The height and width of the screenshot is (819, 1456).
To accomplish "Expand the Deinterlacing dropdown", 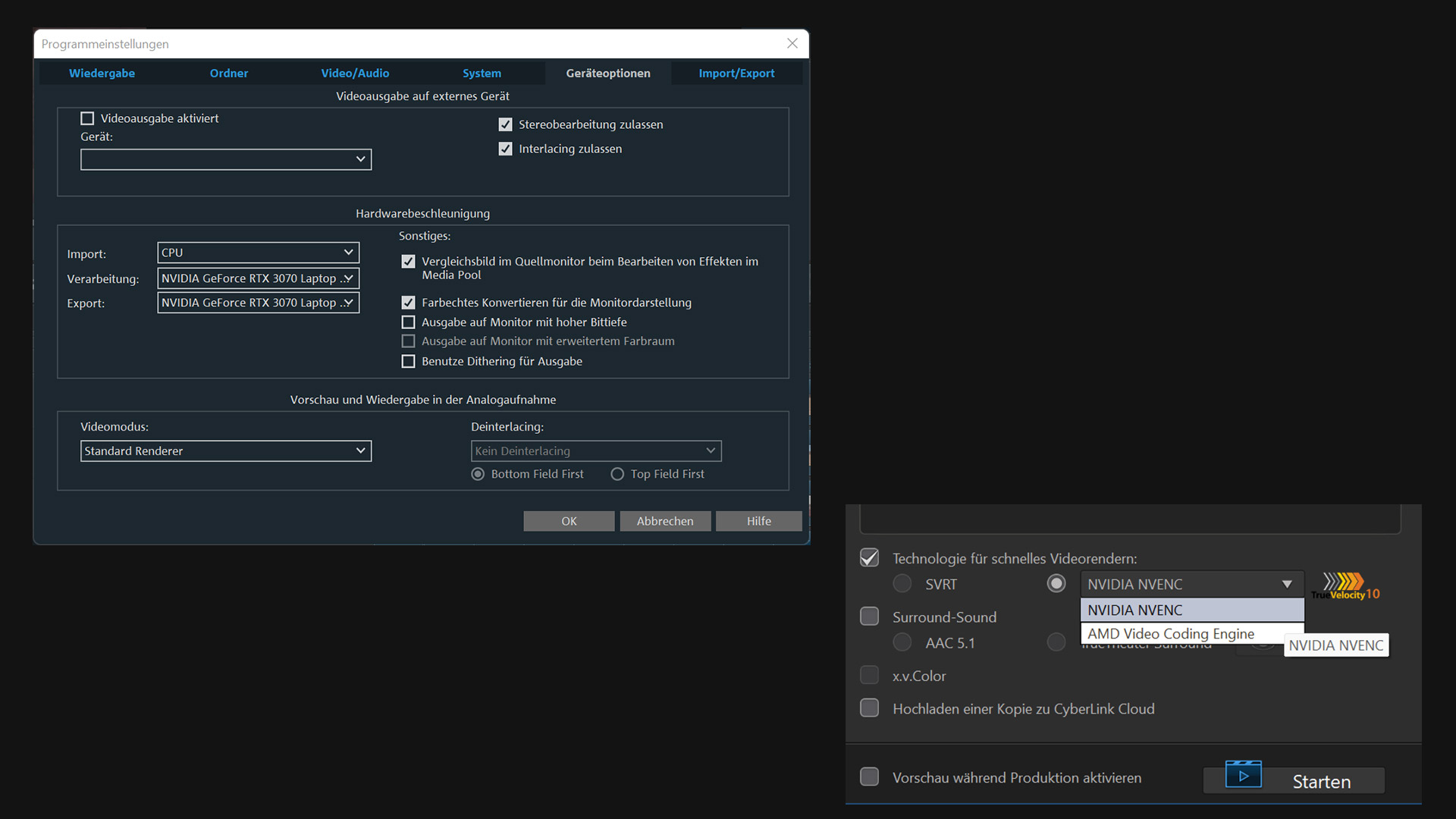I will [x=710, y=450].
